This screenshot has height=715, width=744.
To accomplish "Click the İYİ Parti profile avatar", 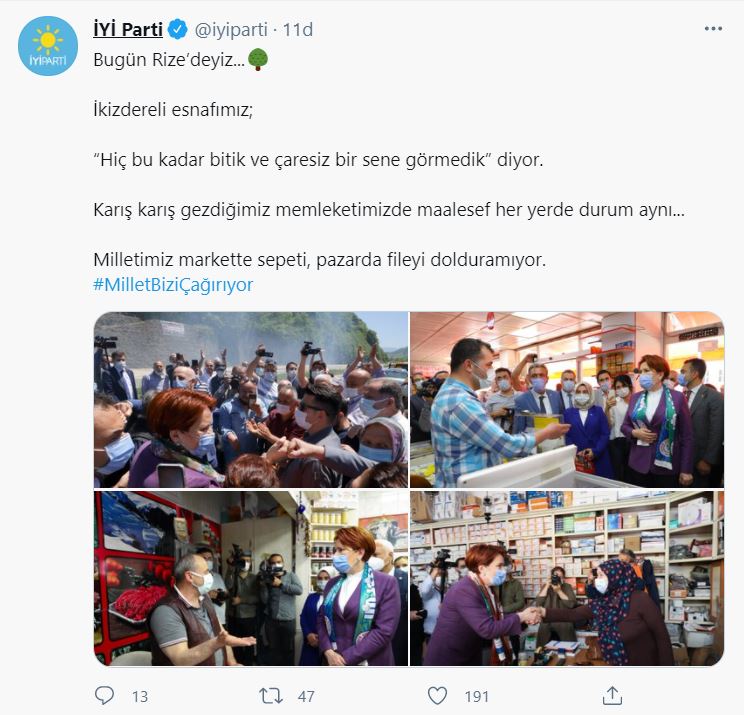I will (x=47, y=46).
